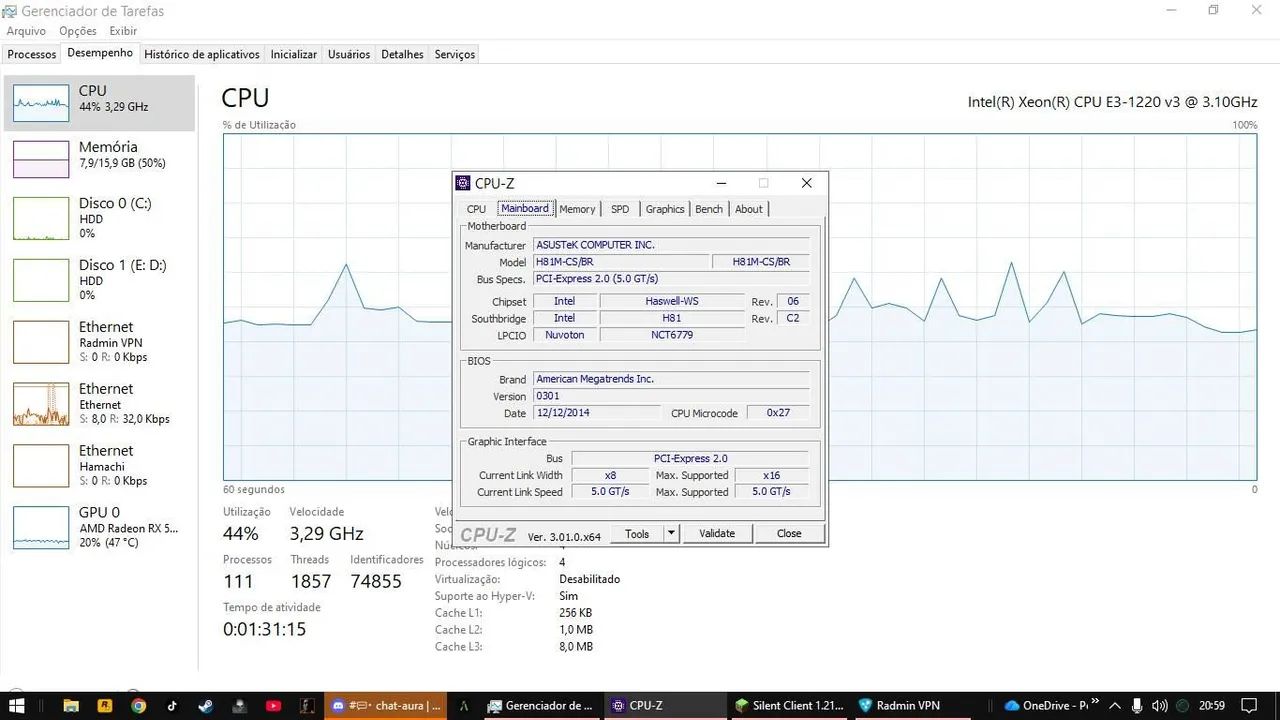
Task: Open the Memory tab in CPU-Z
Action: point(577,209)
